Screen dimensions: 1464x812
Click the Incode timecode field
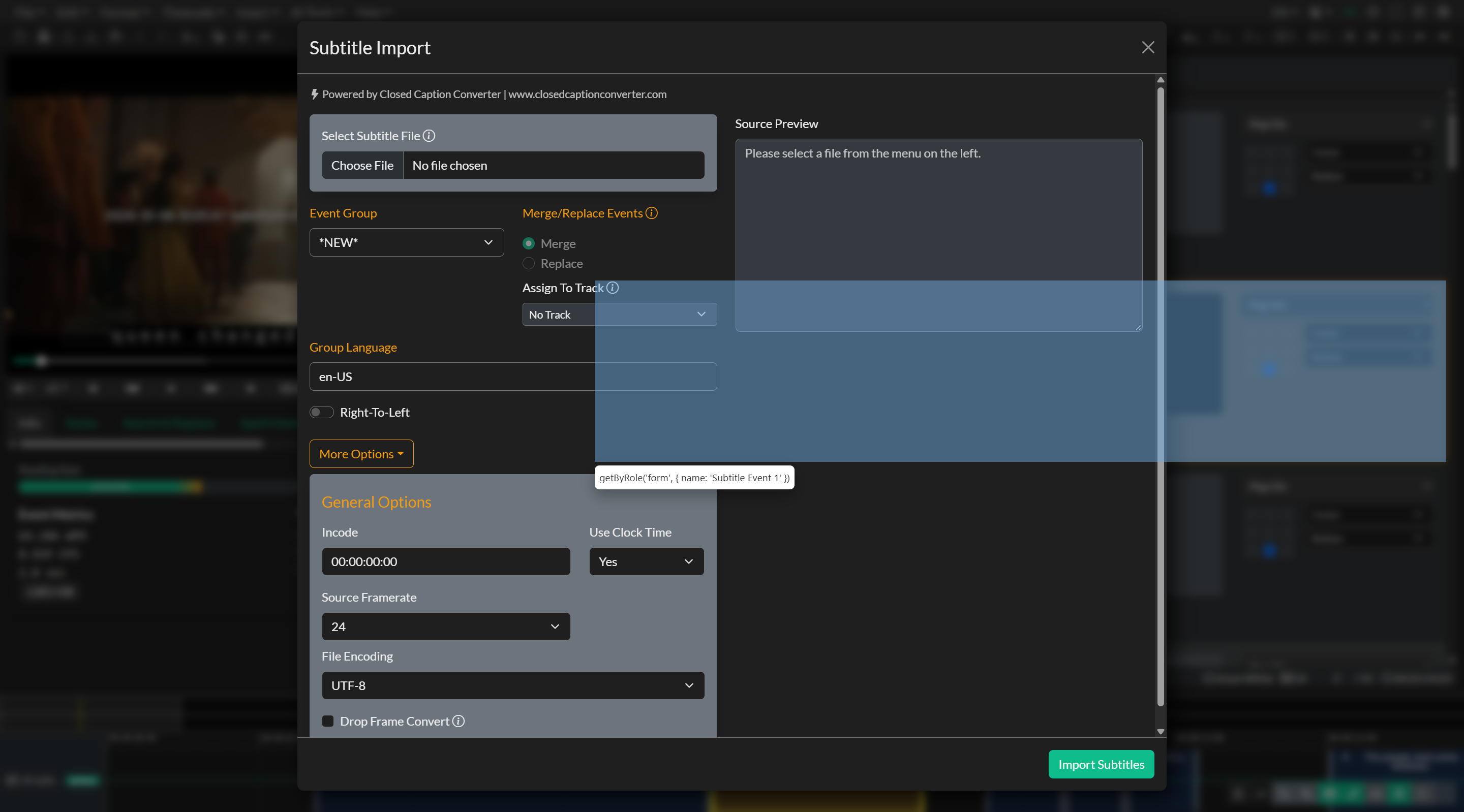[x=446, y=561]
